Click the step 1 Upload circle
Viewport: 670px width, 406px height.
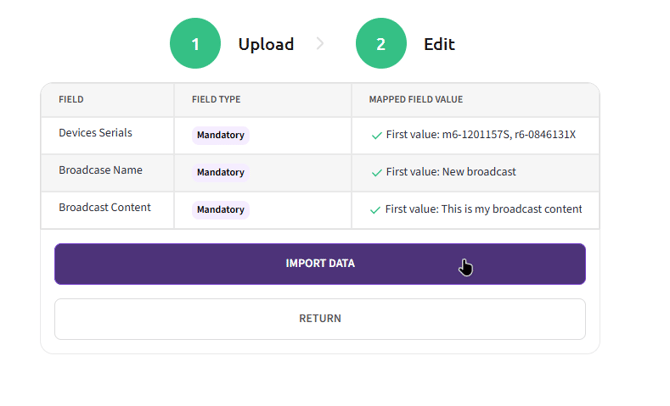tap(195, 44)
